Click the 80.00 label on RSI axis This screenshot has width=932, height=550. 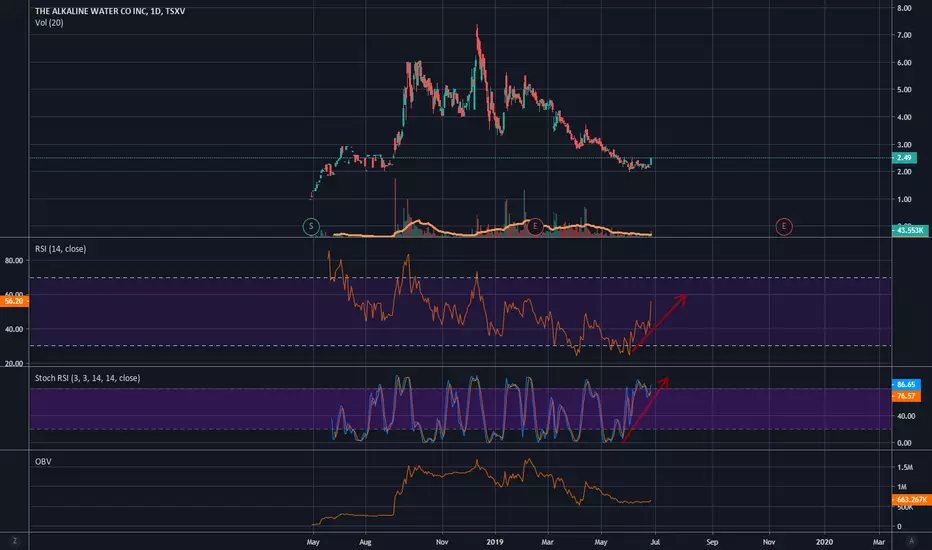(14, 260)
